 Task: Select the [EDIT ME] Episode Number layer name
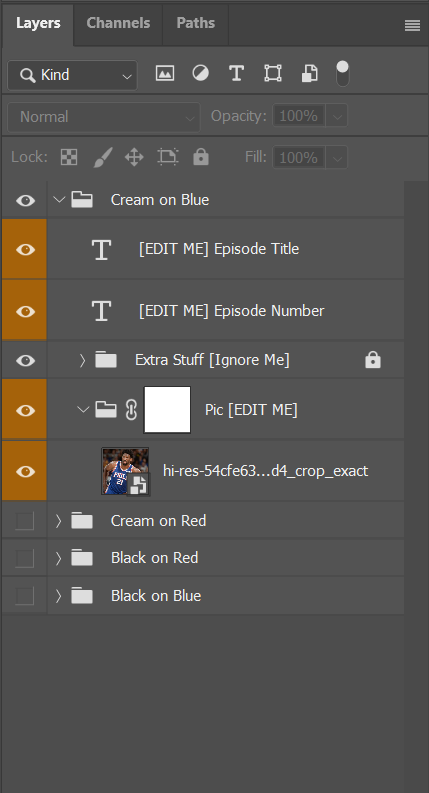tap(232, 311)
